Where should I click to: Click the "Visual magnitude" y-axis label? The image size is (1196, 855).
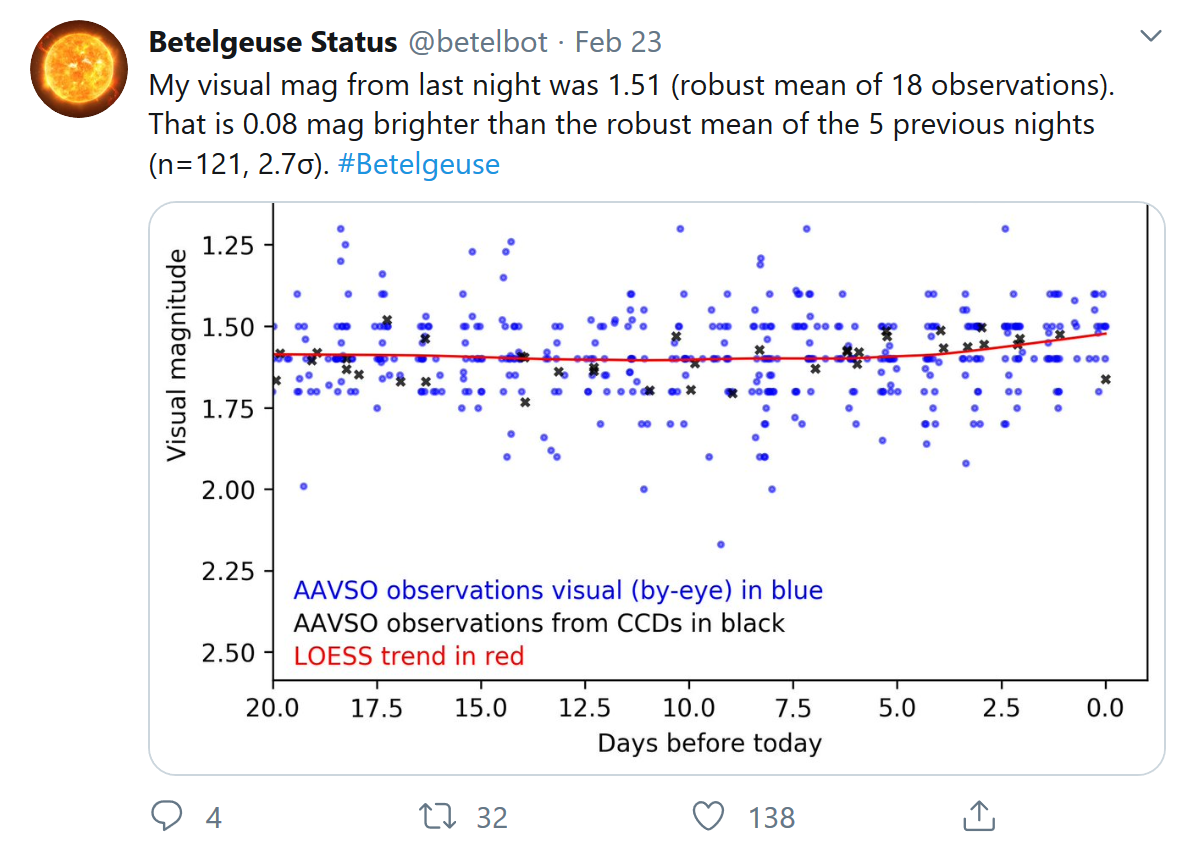pyautogui.click(x=176, y=357)
